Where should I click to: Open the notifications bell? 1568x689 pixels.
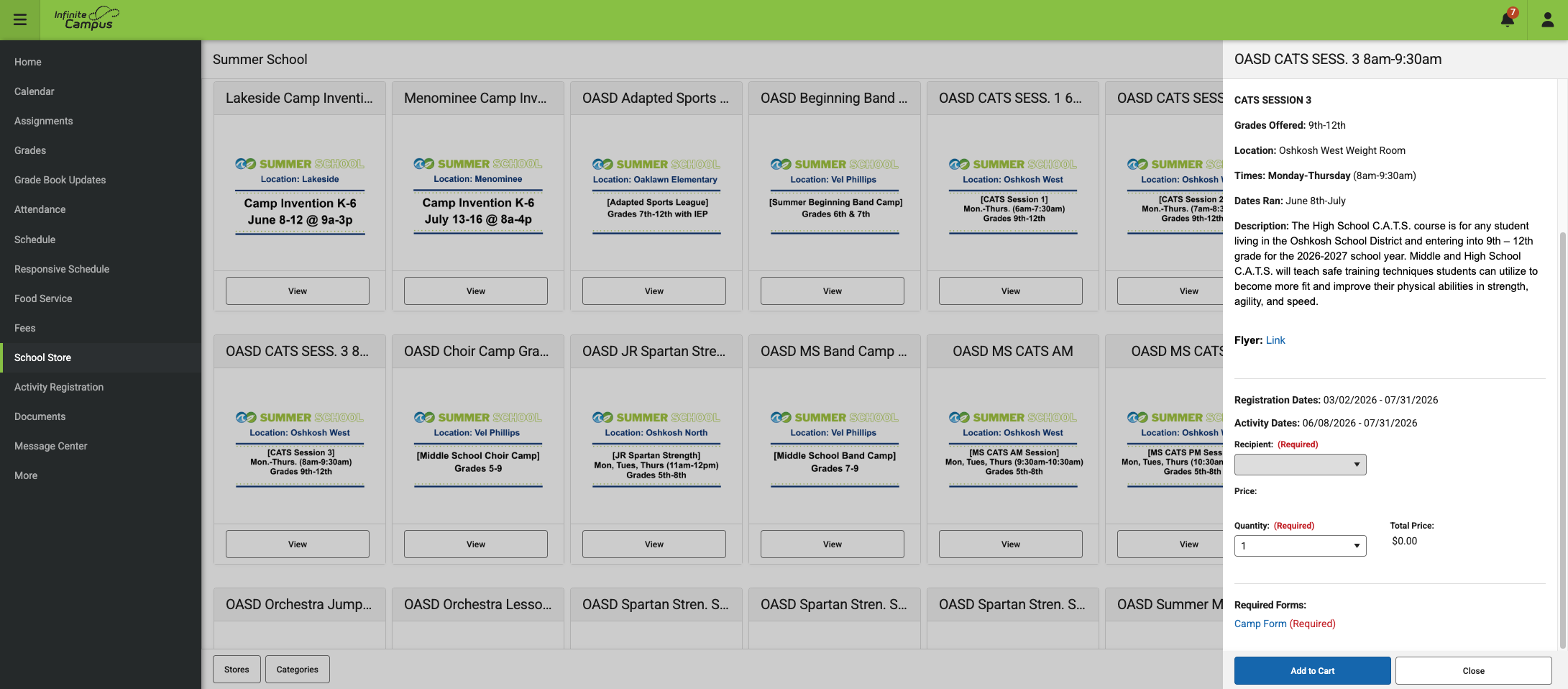coord(1508,19)
